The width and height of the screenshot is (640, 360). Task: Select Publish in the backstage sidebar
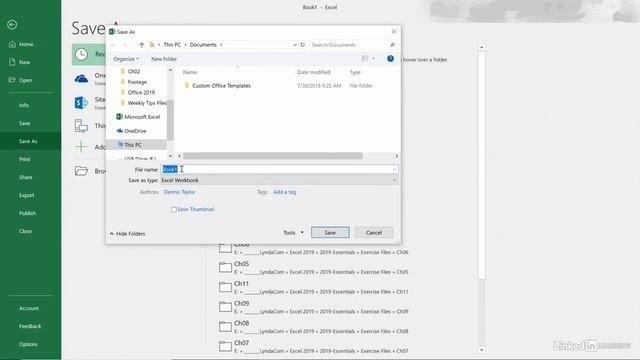(x=27, y=213)
